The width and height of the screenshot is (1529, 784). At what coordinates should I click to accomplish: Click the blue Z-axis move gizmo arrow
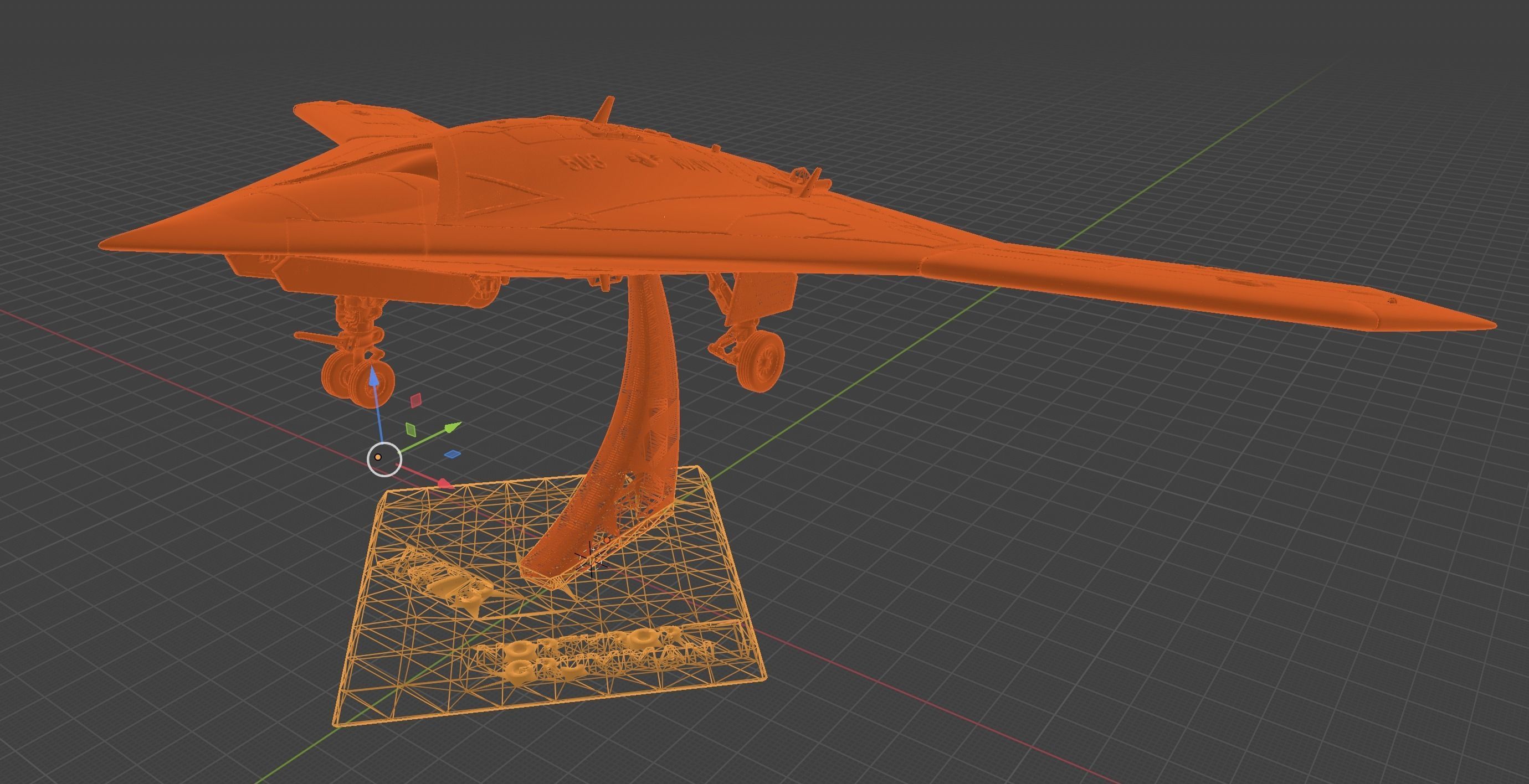[374, 376]
